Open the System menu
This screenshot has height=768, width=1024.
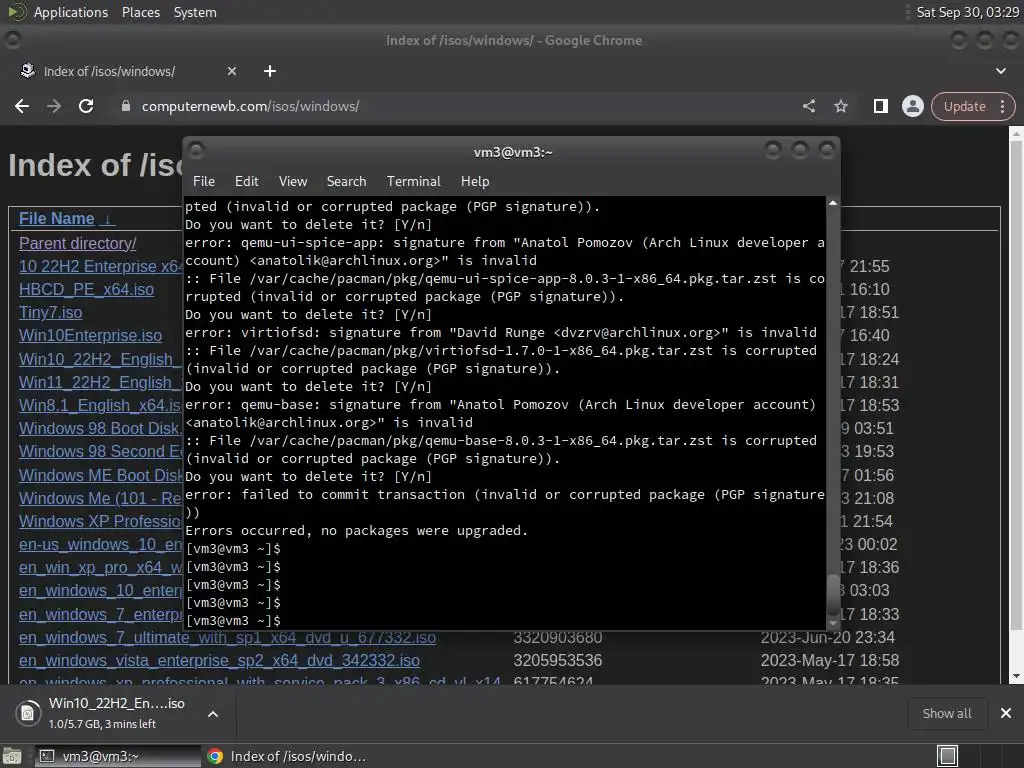(195, 12)
